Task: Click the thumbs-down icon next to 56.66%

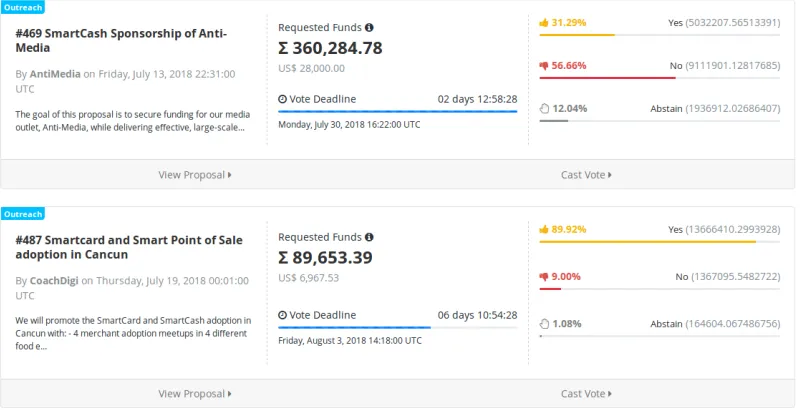Action: coord(544,66)
